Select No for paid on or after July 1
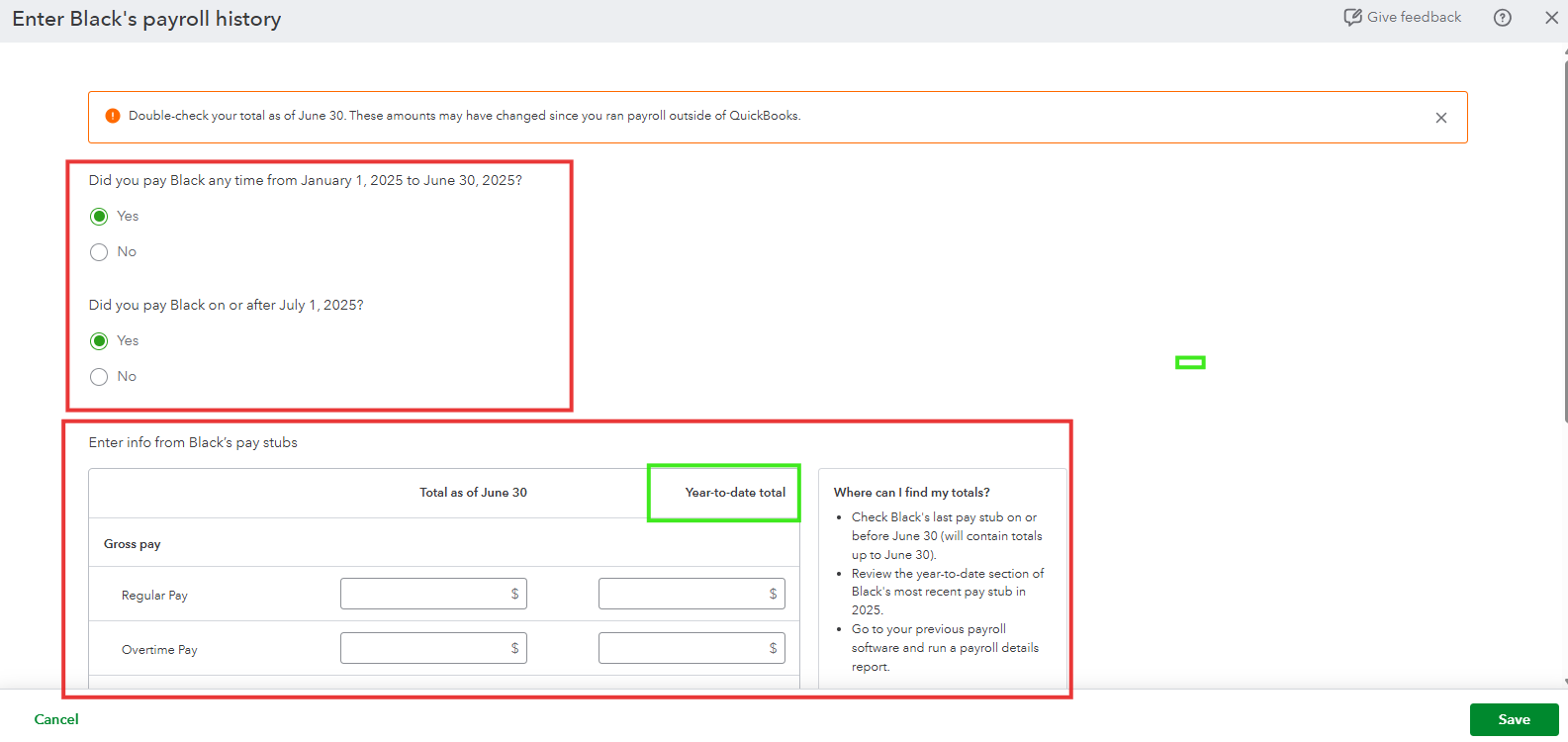Viewport: 1568px width, 742px height. [x=99, y=377]
